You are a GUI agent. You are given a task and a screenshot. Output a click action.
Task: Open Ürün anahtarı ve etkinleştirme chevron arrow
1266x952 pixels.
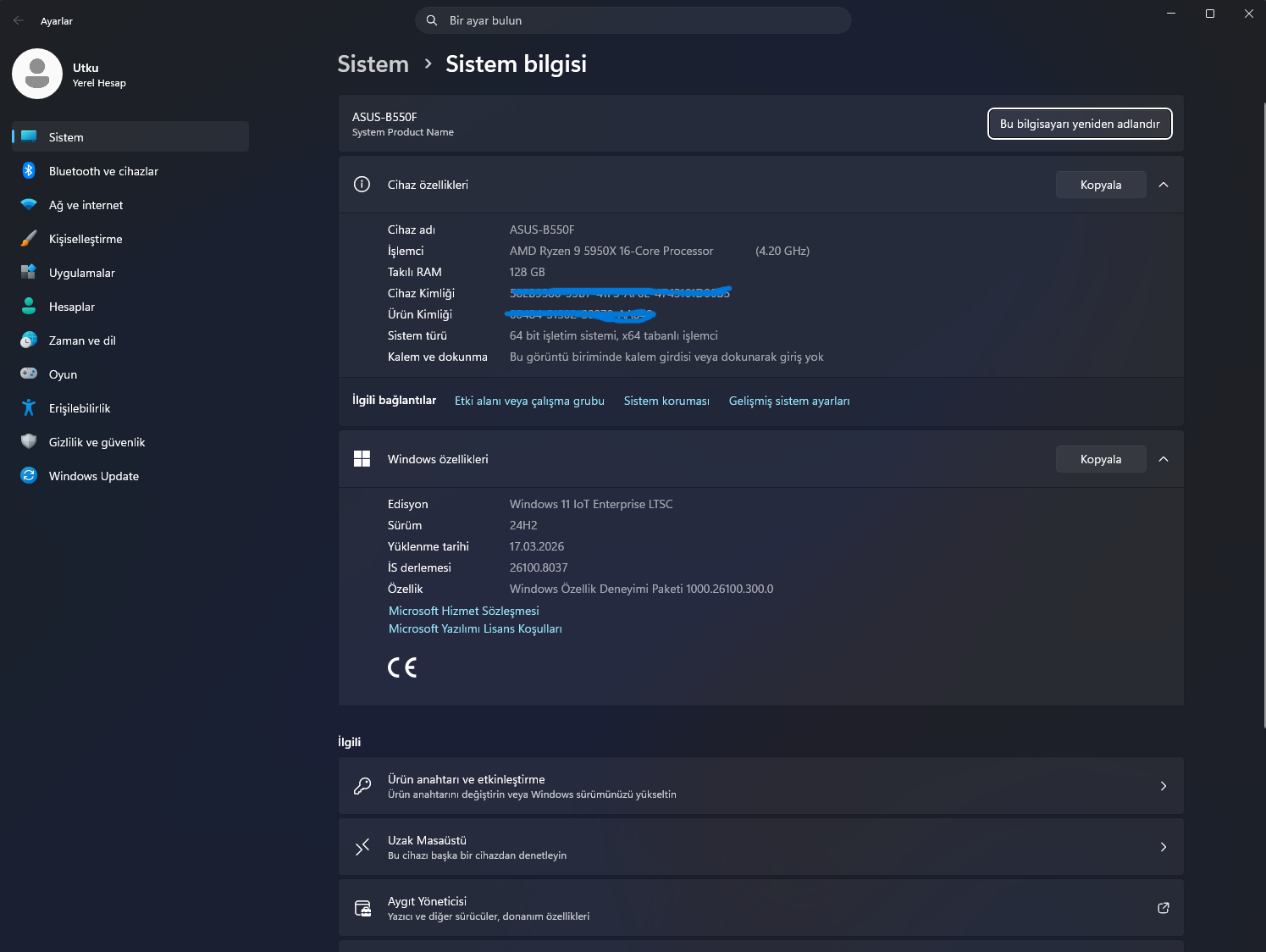[x=1164, y=786]
